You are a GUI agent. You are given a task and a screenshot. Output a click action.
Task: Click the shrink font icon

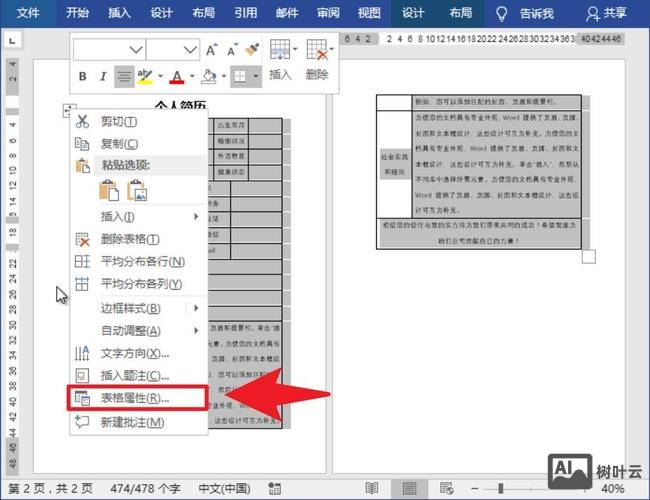232,50
